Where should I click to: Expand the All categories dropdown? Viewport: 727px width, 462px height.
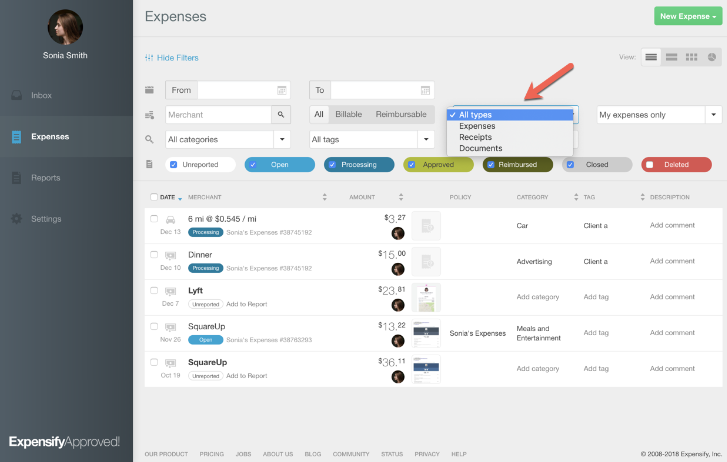282,139
